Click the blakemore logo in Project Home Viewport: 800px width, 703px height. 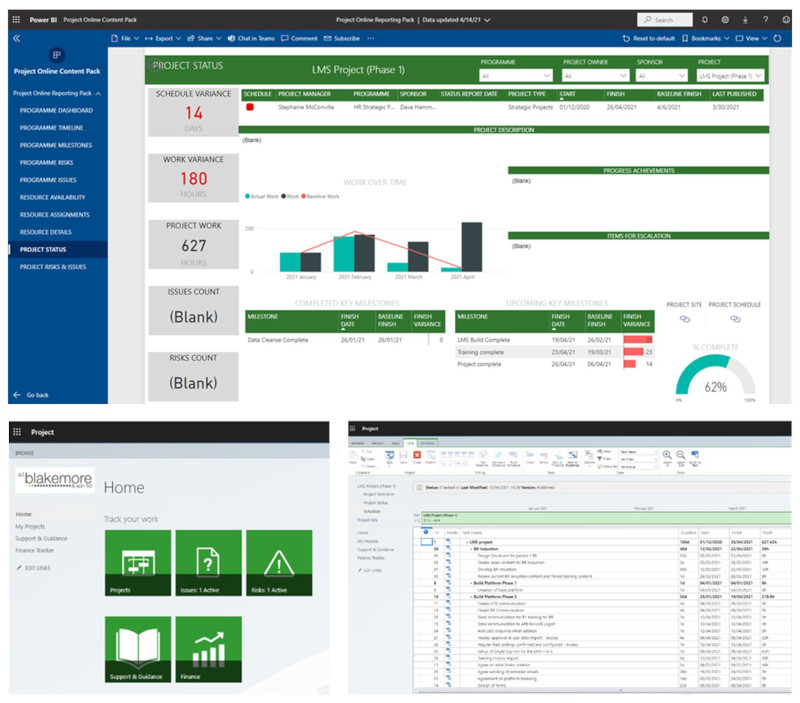click(55, 480)
